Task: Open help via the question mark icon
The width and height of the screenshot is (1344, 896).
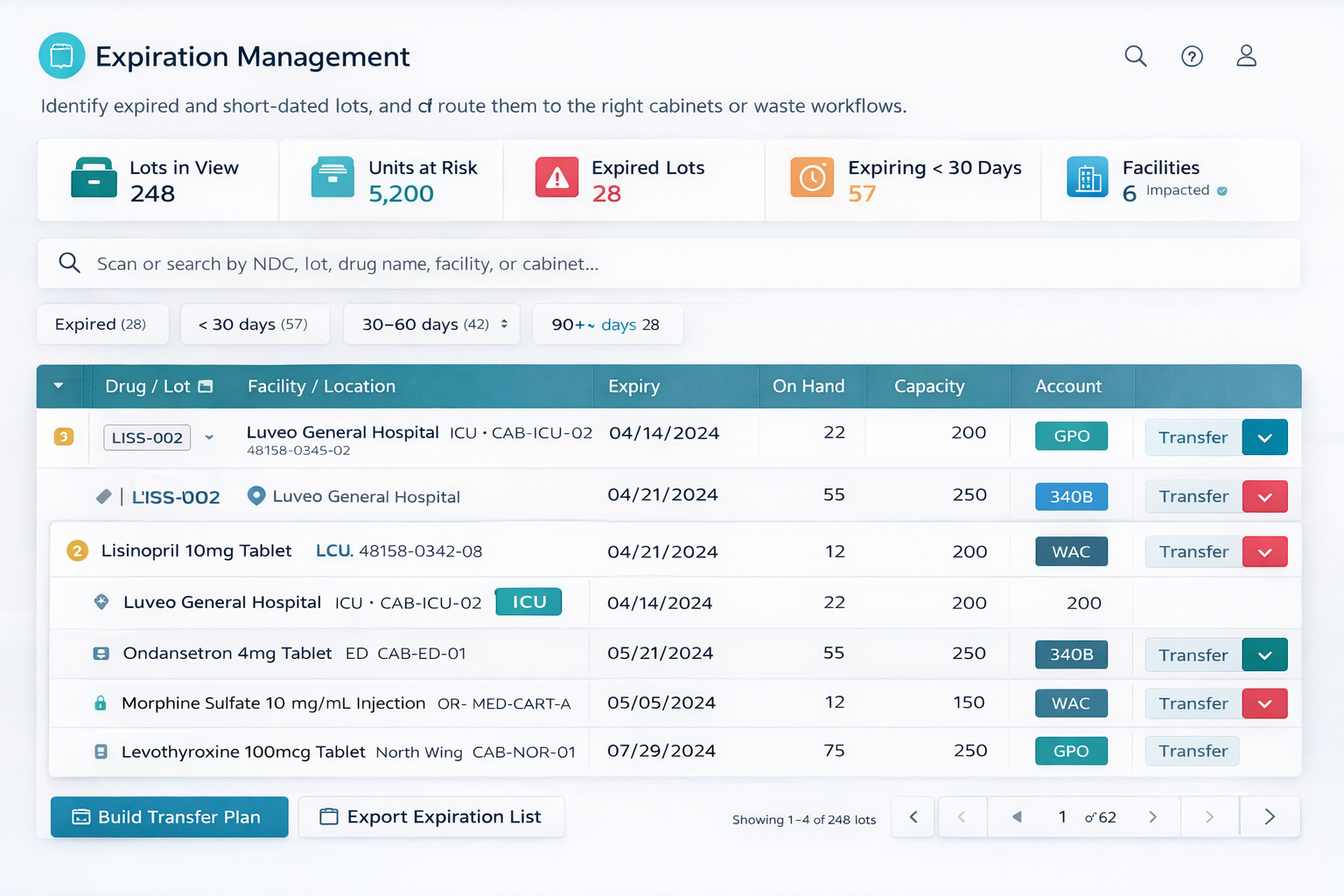Action: tap(1191, 56)
